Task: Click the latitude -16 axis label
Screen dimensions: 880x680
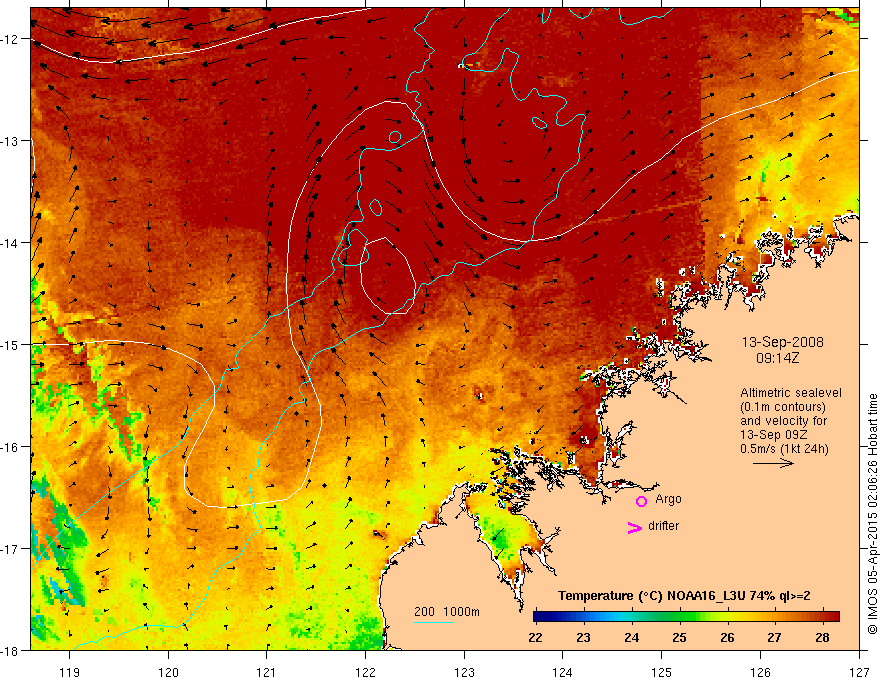Action: 10,447
